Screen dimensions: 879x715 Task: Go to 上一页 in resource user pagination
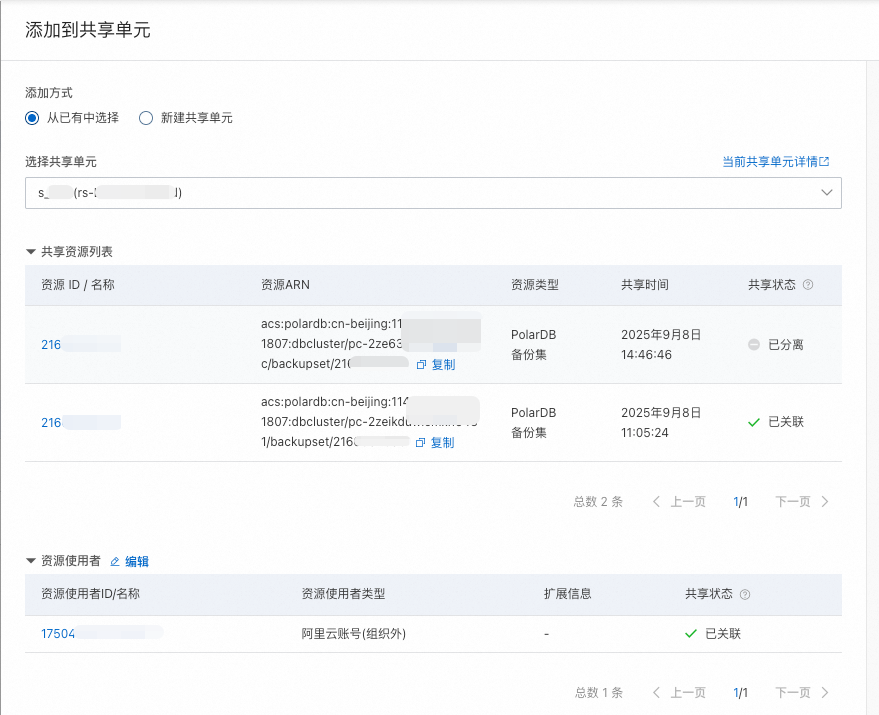tap(688, 693)
